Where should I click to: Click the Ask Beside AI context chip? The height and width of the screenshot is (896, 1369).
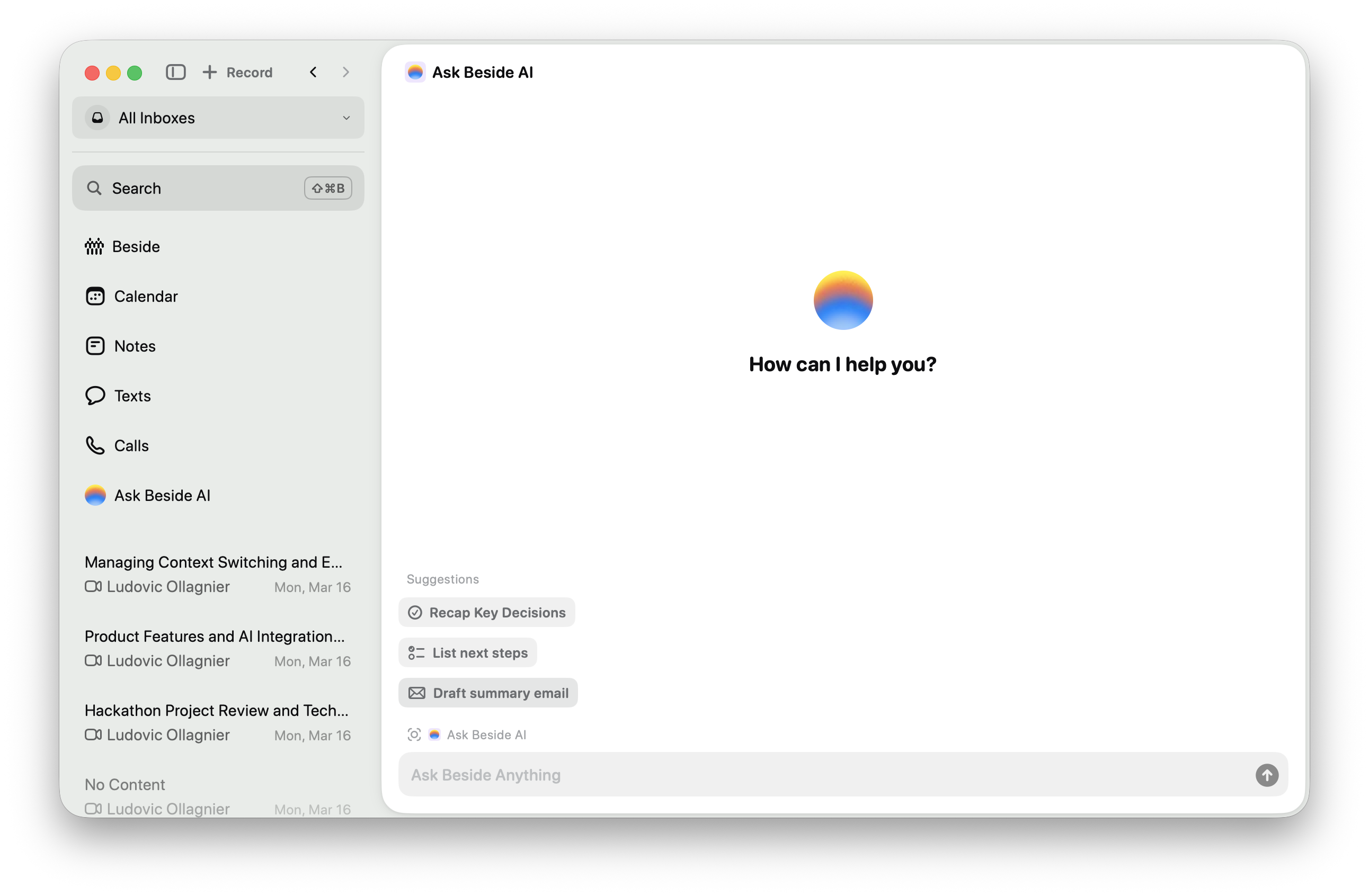click(477, 734)
